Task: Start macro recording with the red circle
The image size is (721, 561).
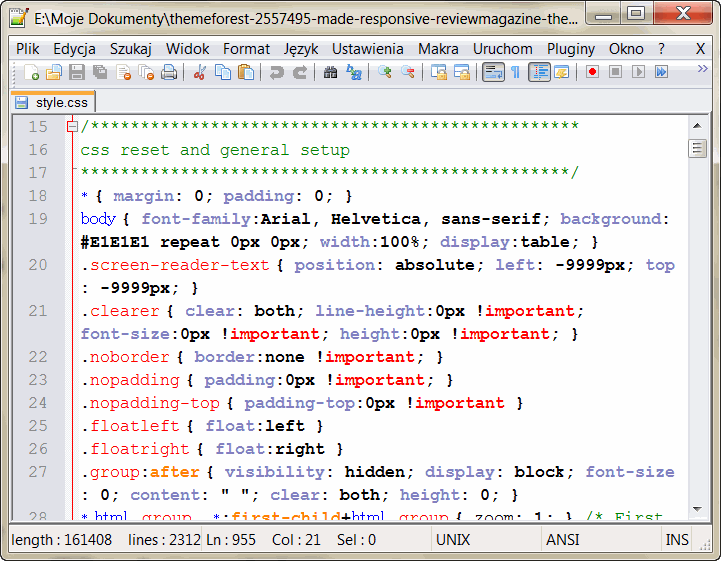Action: (592, 72)
